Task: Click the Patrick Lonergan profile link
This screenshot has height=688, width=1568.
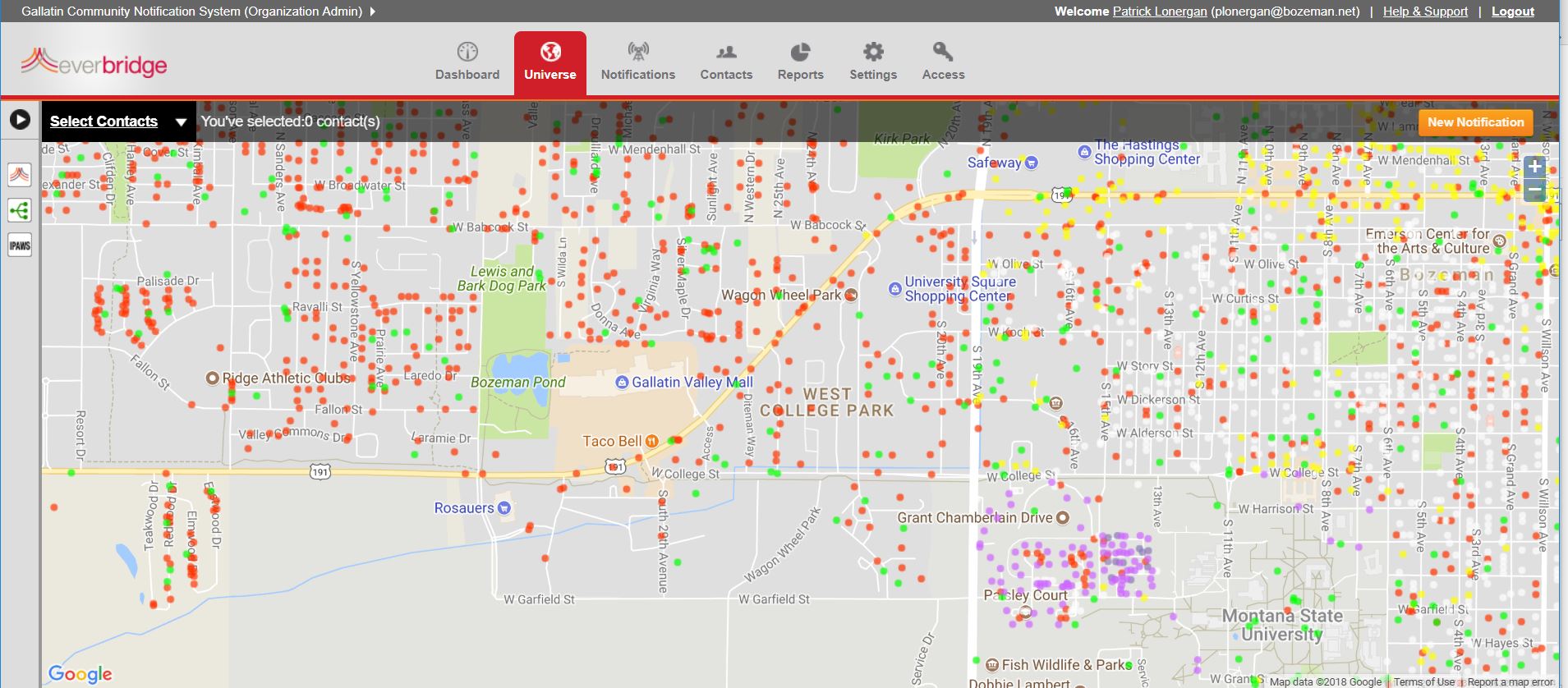Action: (1159, 11)
